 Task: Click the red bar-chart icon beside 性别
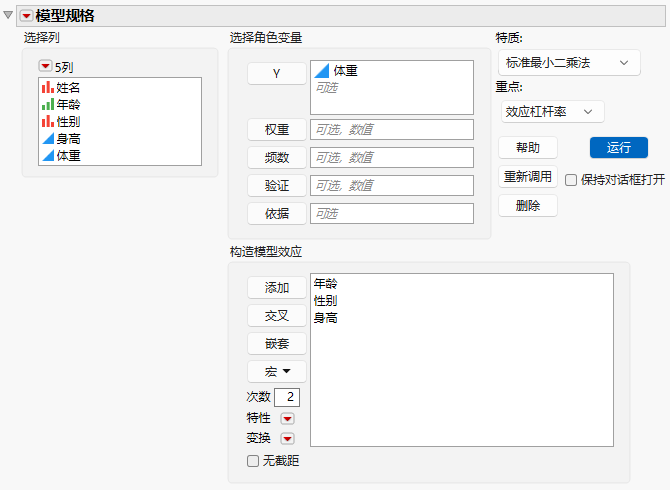pyautogui.click(x=48, y=121)
